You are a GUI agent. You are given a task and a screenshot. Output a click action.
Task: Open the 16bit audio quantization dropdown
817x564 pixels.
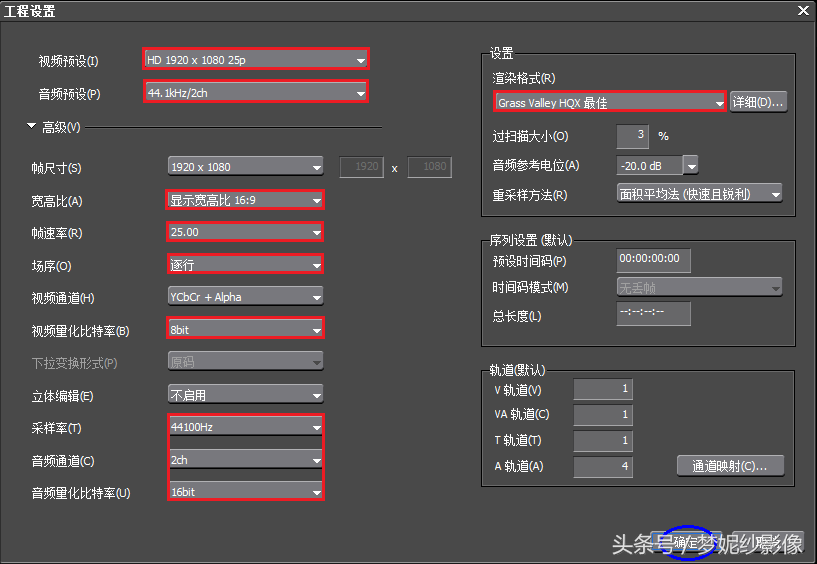tap(245, 492)
